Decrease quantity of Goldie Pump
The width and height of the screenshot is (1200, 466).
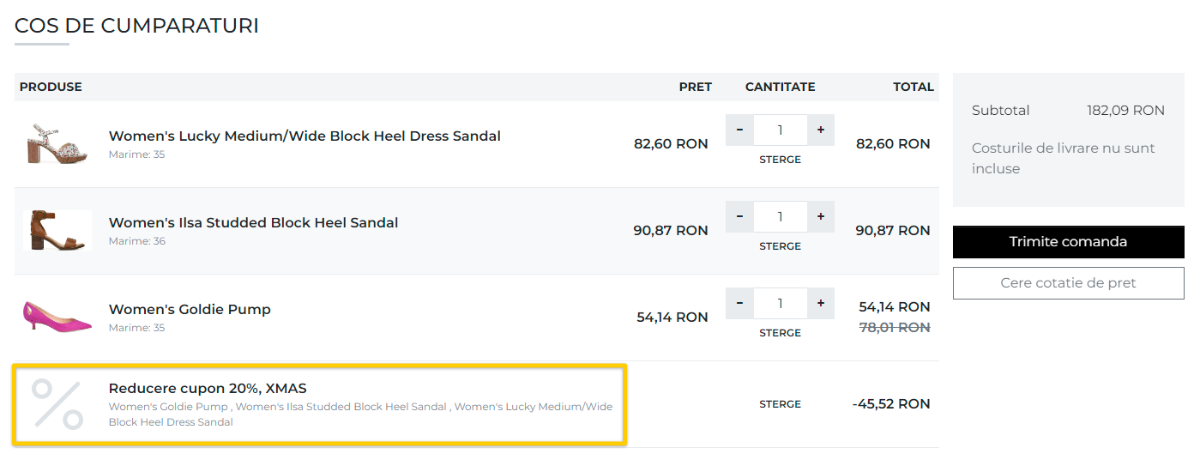click(739, 303)
